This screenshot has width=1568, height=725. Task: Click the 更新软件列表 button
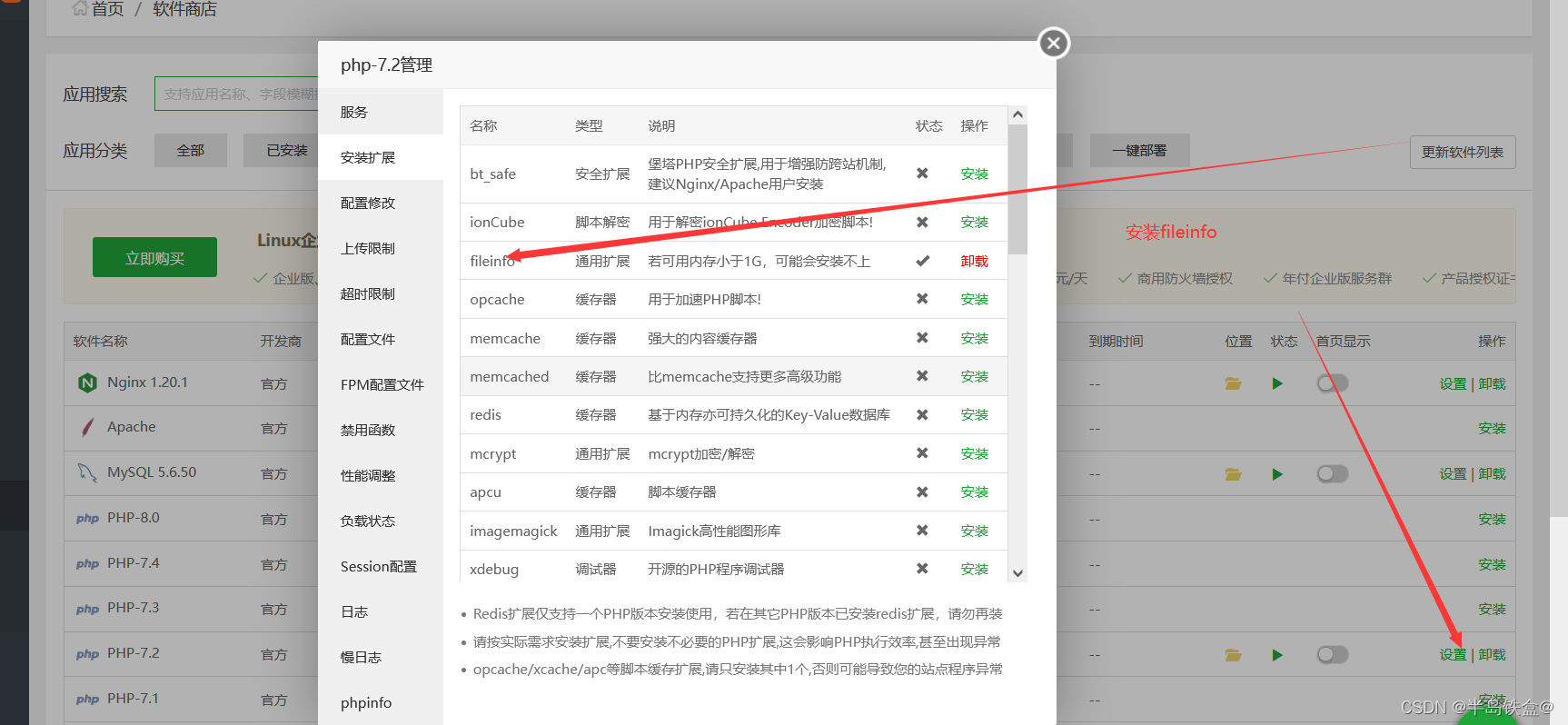coord(1463,152)
